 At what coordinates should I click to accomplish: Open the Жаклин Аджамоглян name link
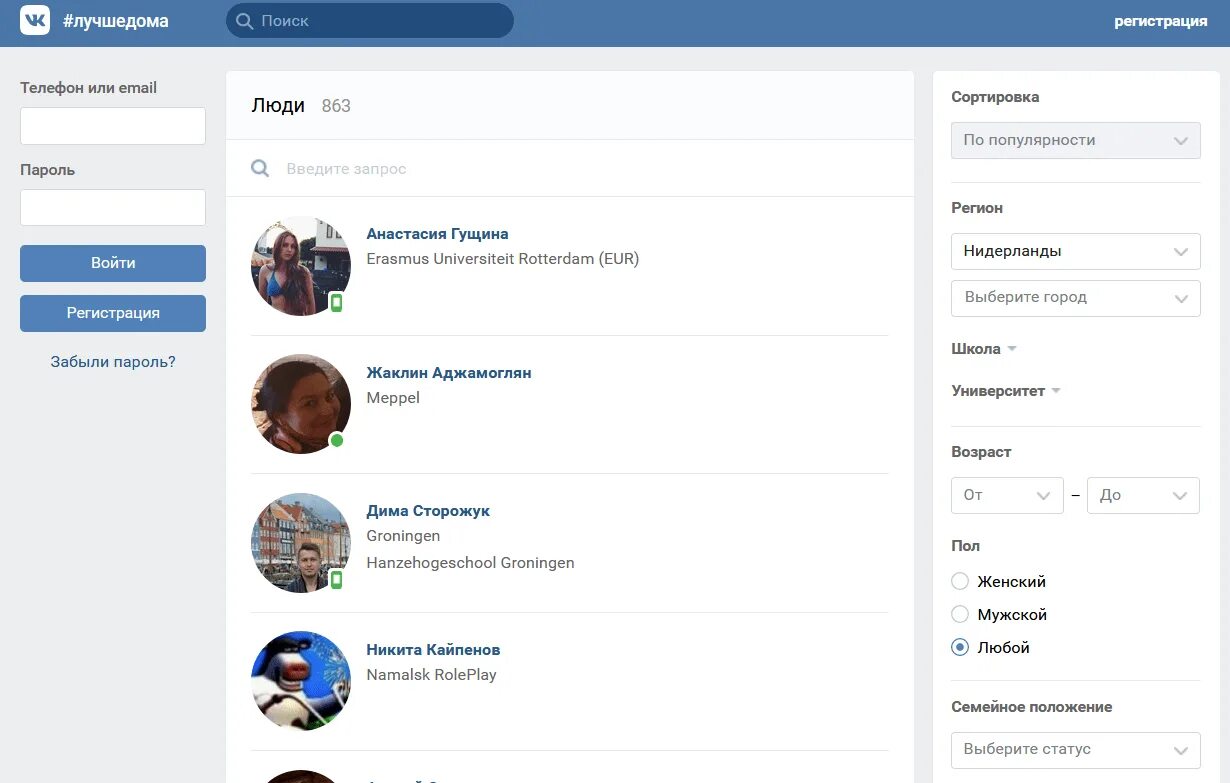(449, 373)
